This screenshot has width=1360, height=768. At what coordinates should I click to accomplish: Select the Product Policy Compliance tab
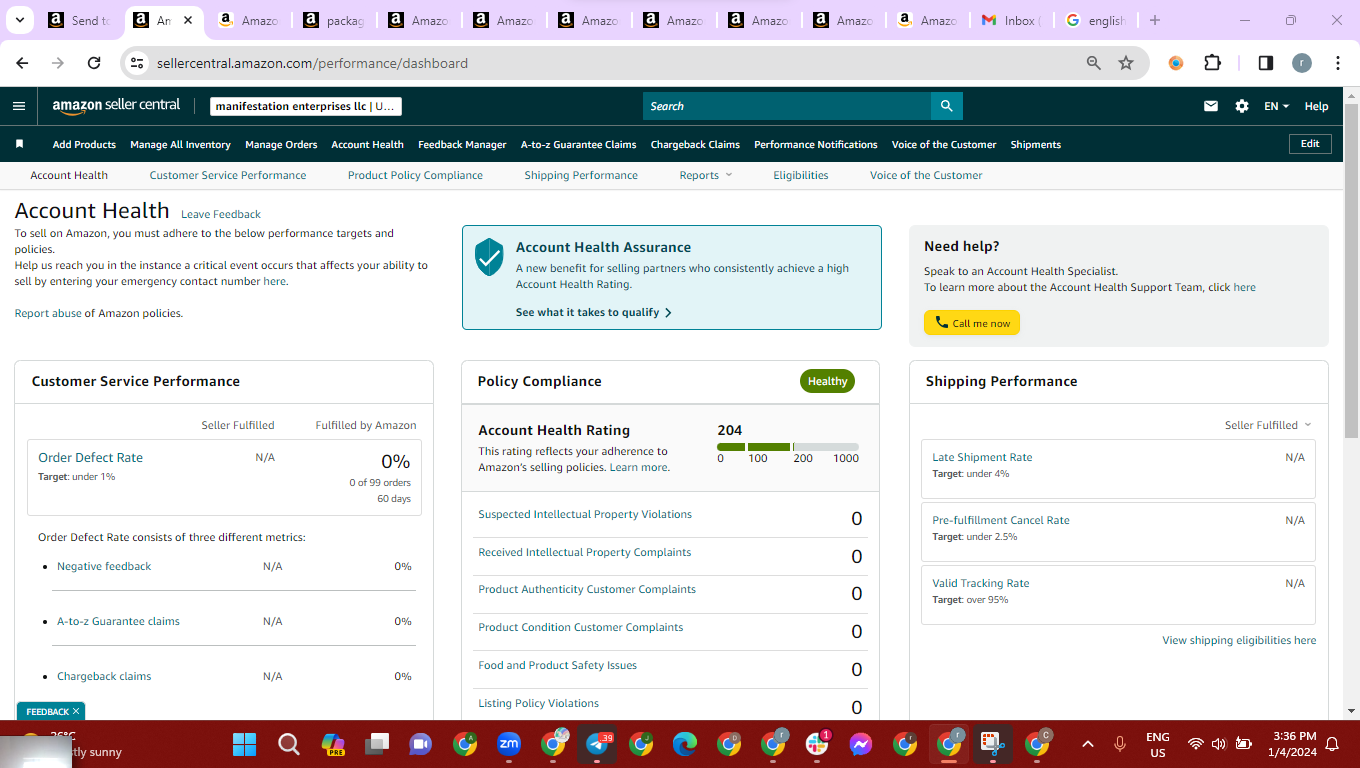(415, 175)
